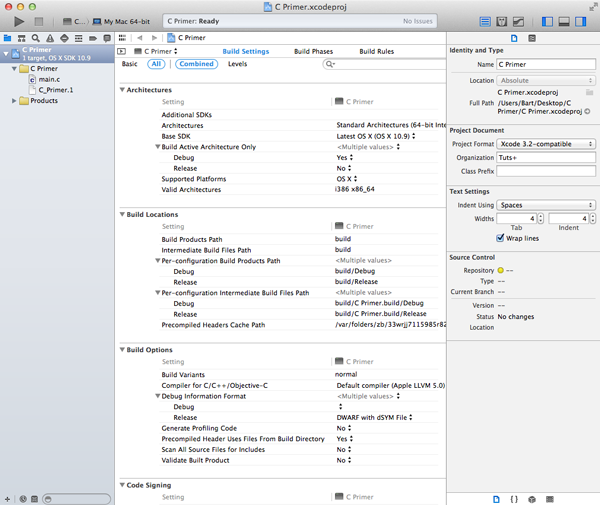
Task: Select main.c in the navigator
Action: click(x=49, y=79)
